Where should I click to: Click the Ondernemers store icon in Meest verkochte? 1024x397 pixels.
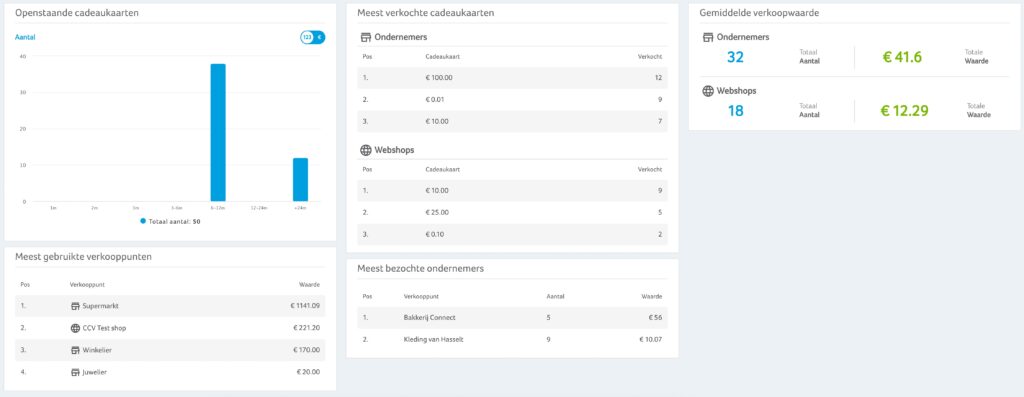pos(366,37)
